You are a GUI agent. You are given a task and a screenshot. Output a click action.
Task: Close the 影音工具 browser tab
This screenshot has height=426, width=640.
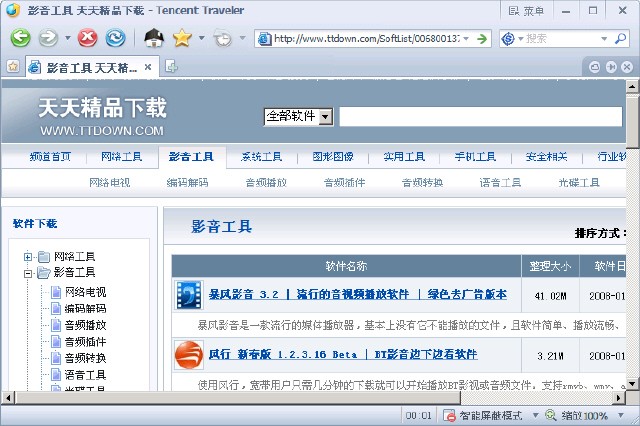click(x=148, y=67)
